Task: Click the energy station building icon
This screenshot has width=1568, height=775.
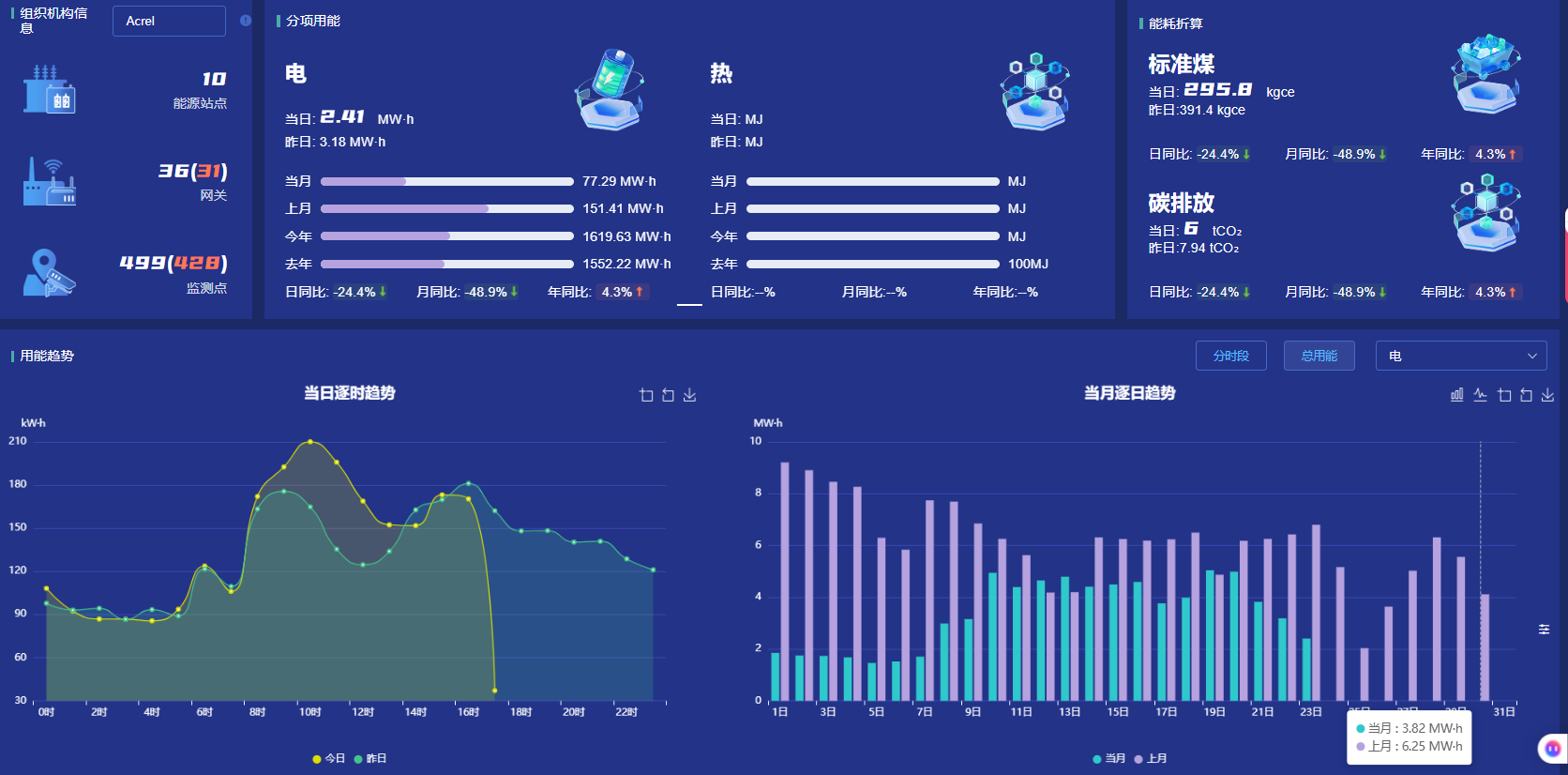Action: tap(50, 89)
